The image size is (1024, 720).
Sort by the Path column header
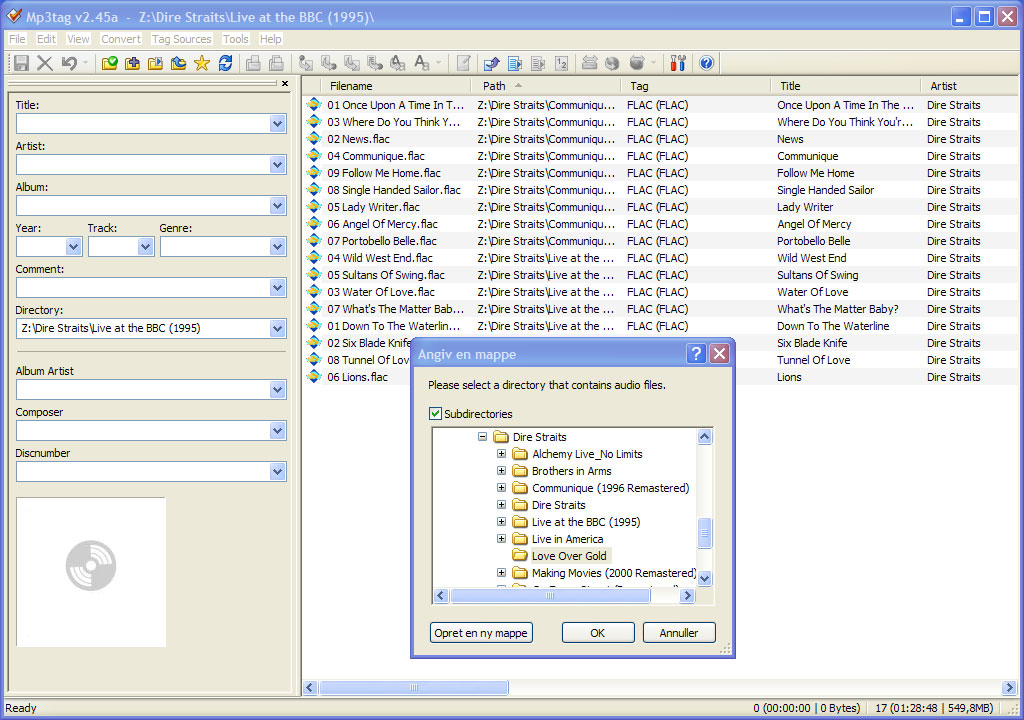tap(546, 86)
